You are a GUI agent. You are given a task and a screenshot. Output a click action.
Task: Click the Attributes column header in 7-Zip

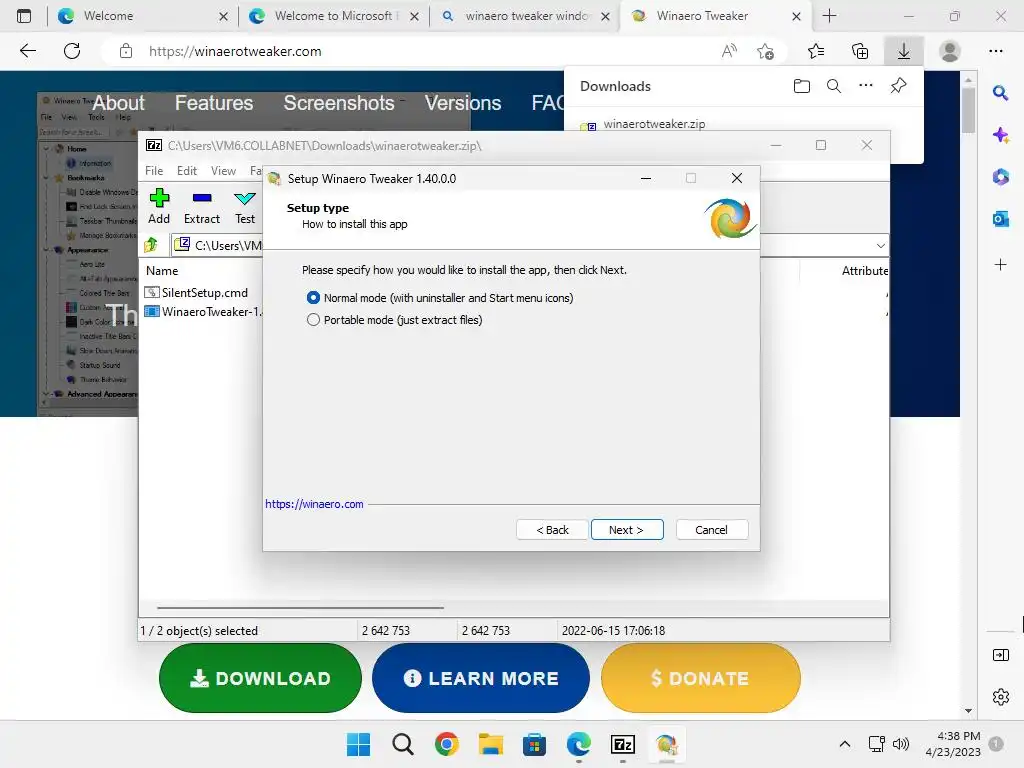pyautogui.click(x=863, y=270)
